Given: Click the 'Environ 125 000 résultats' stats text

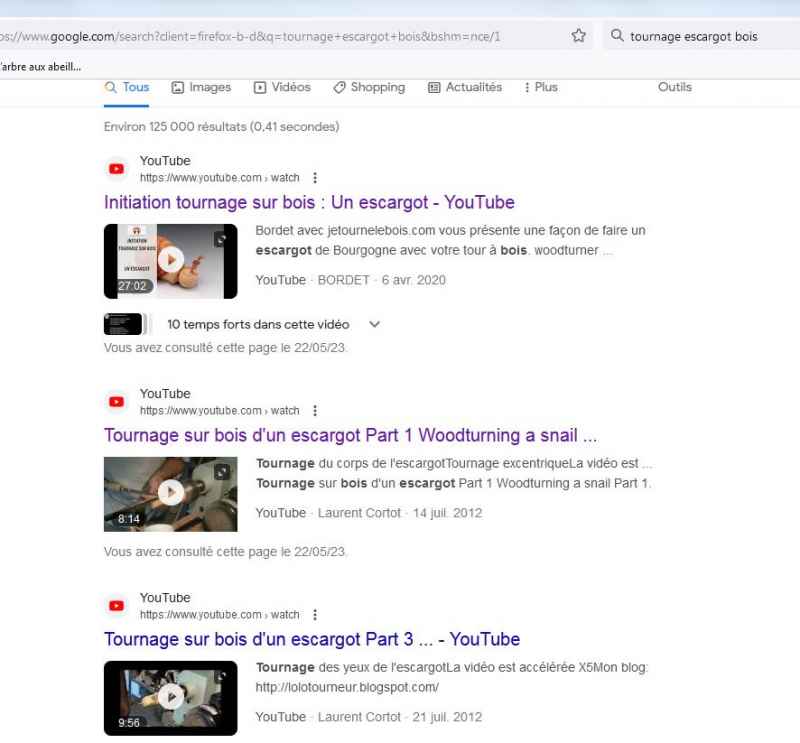Looking at the screenshot, I should [x=221, y=127].
